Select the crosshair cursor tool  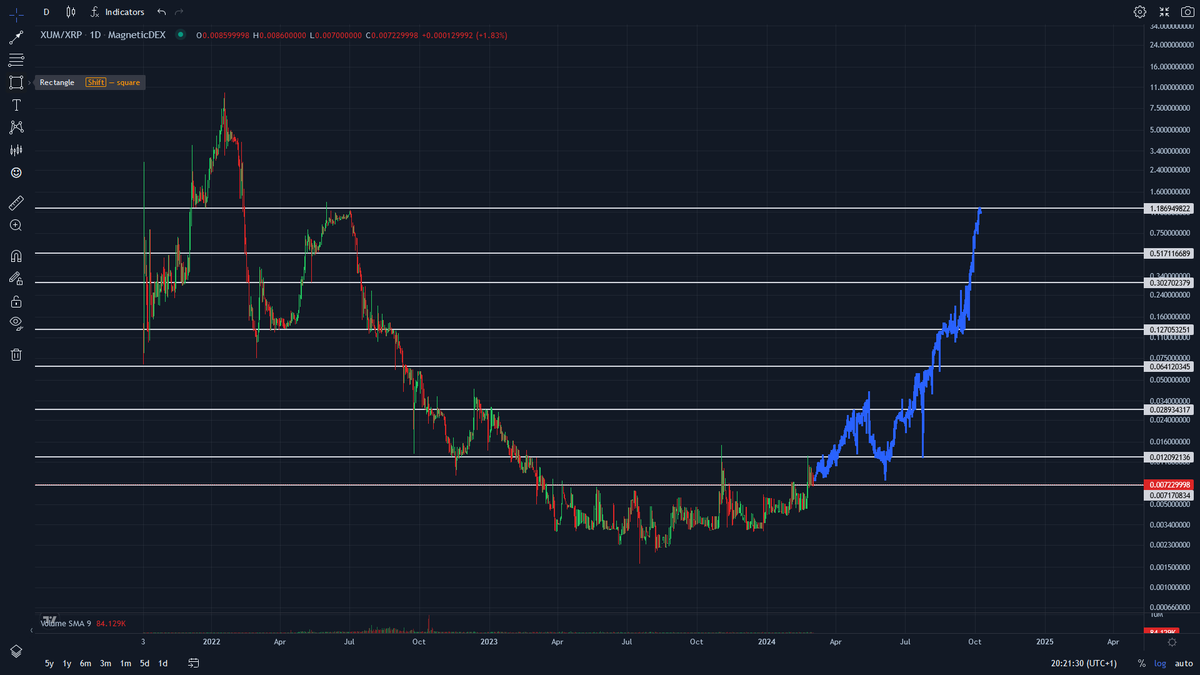[x=16, y=13]
